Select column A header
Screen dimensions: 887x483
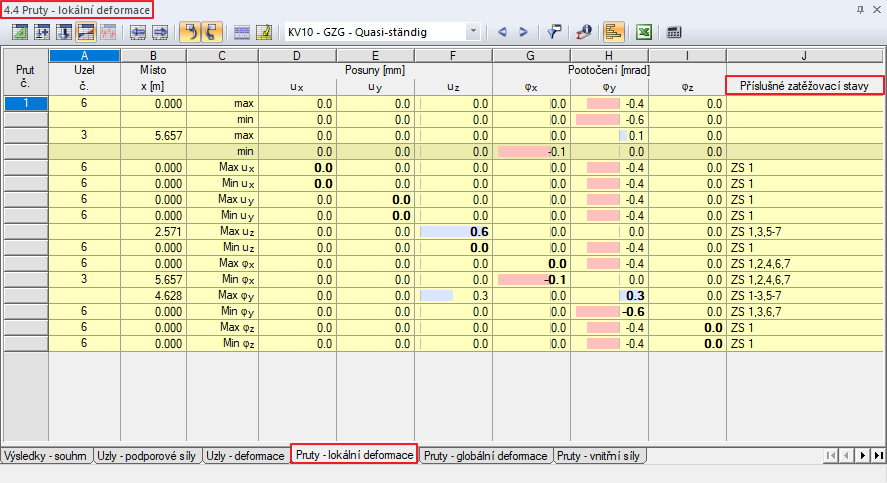pyautogui.click(x=84, y=55)
